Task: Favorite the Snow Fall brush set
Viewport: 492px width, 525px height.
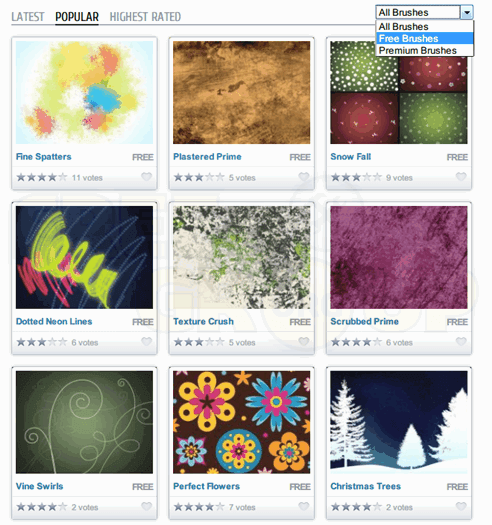Action: pos(461,176)
